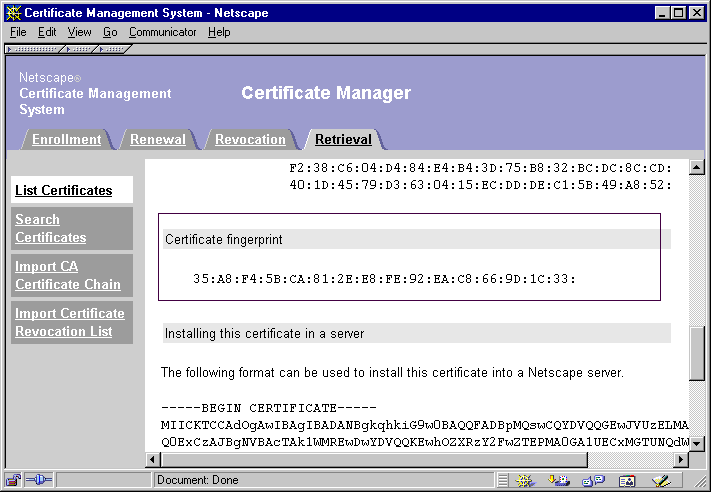The image size is (711, 492).
Task: Open the Address Book icon
Action: click(627, 480)
